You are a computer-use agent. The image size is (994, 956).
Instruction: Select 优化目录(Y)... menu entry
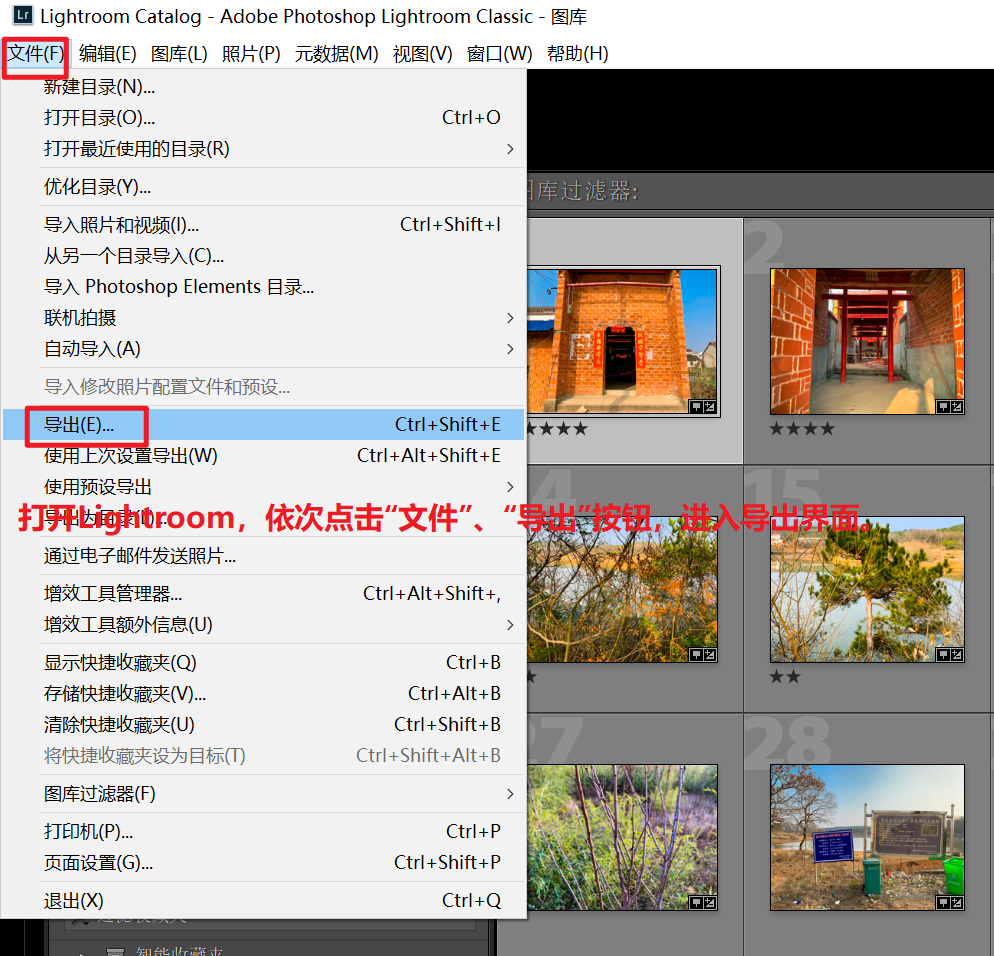263,187
